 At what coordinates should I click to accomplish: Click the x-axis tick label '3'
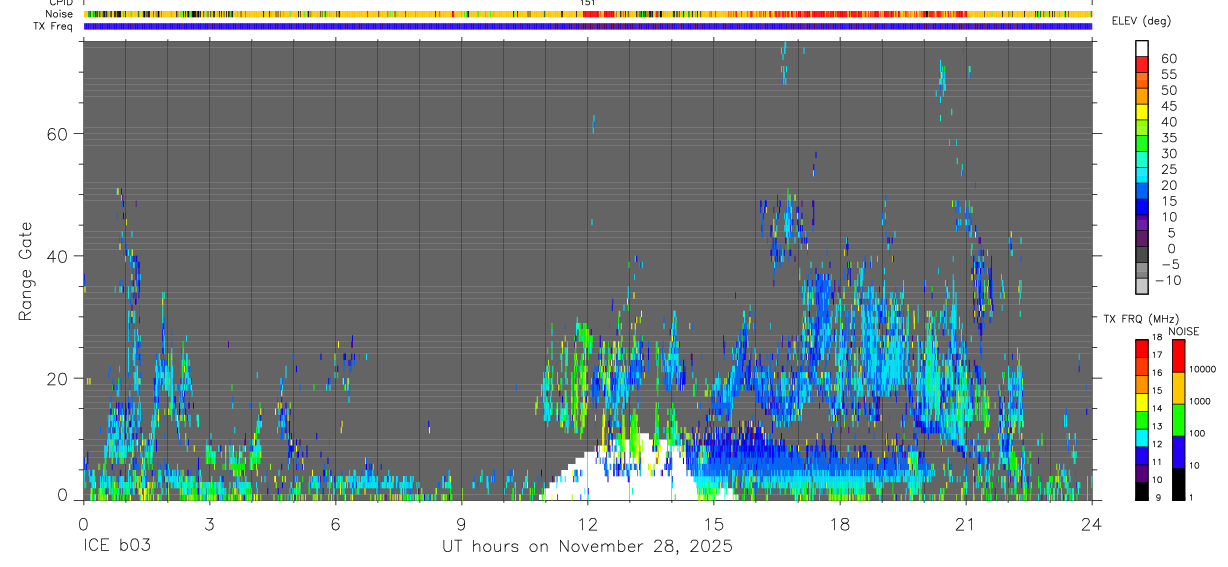tap(209, 524)
